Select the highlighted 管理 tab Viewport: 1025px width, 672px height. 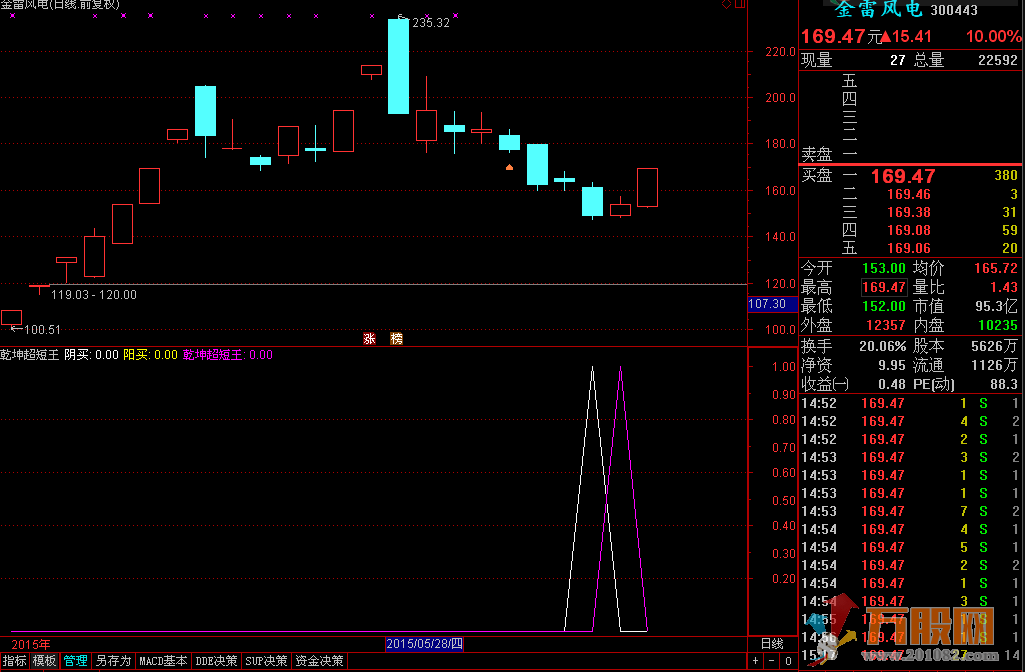coord(75,661)
